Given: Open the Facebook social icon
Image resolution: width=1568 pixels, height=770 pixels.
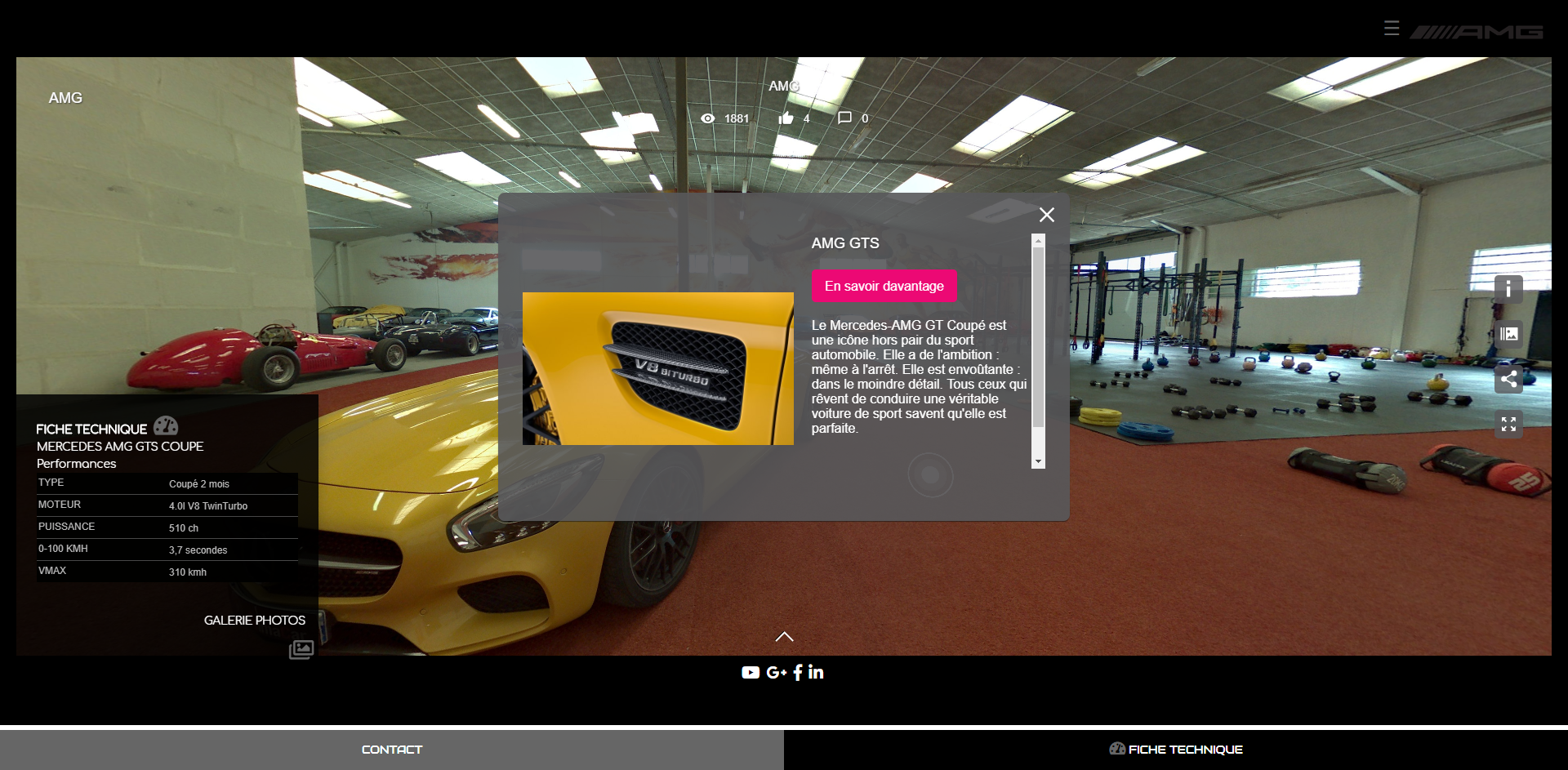Looking at the screenshot, I should tap(798, 673).
